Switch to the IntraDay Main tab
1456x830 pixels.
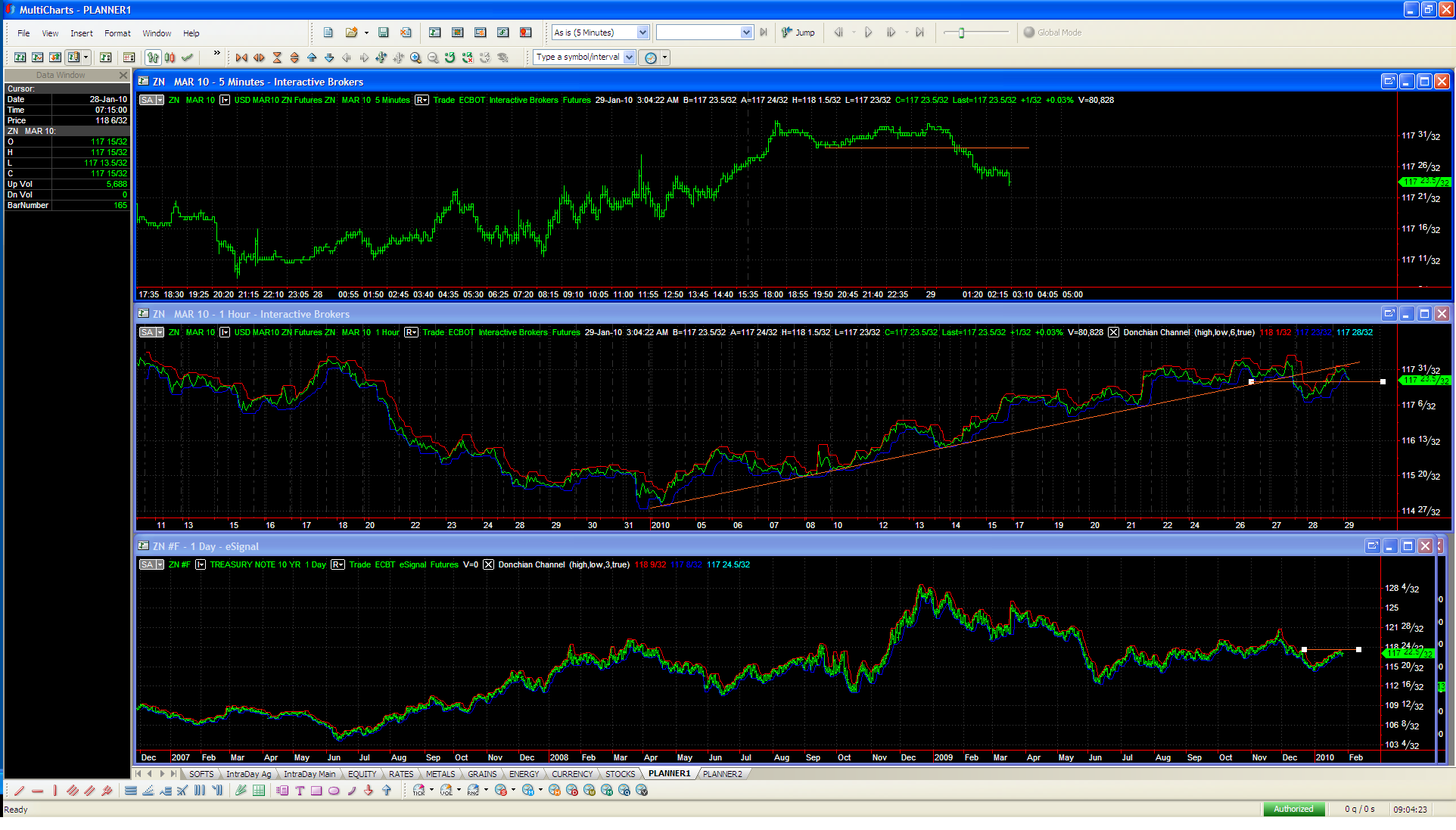point(310,774)
